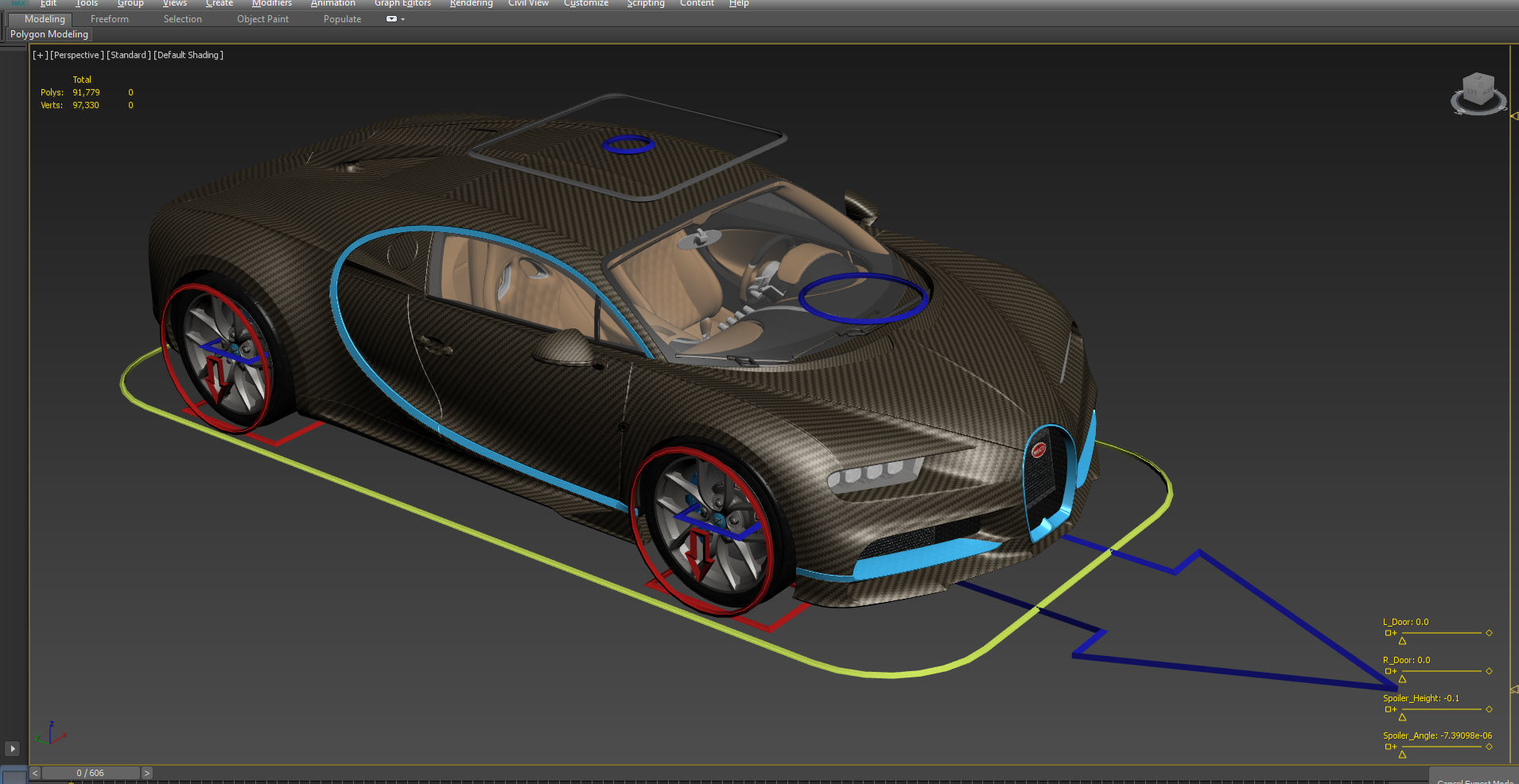
Task: Click the Spoiler_Angle slider value triangle
Action: (1402, 755)
